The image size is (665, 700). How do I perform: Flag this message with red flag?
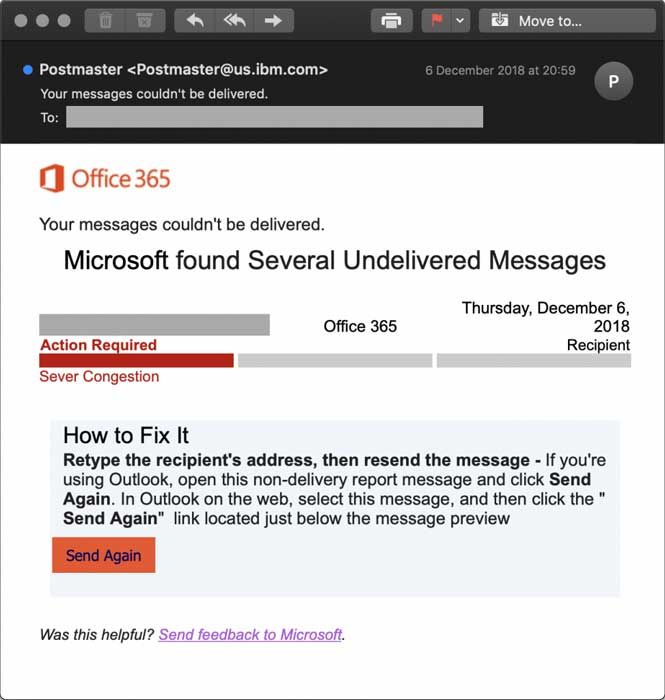[437, 20]
